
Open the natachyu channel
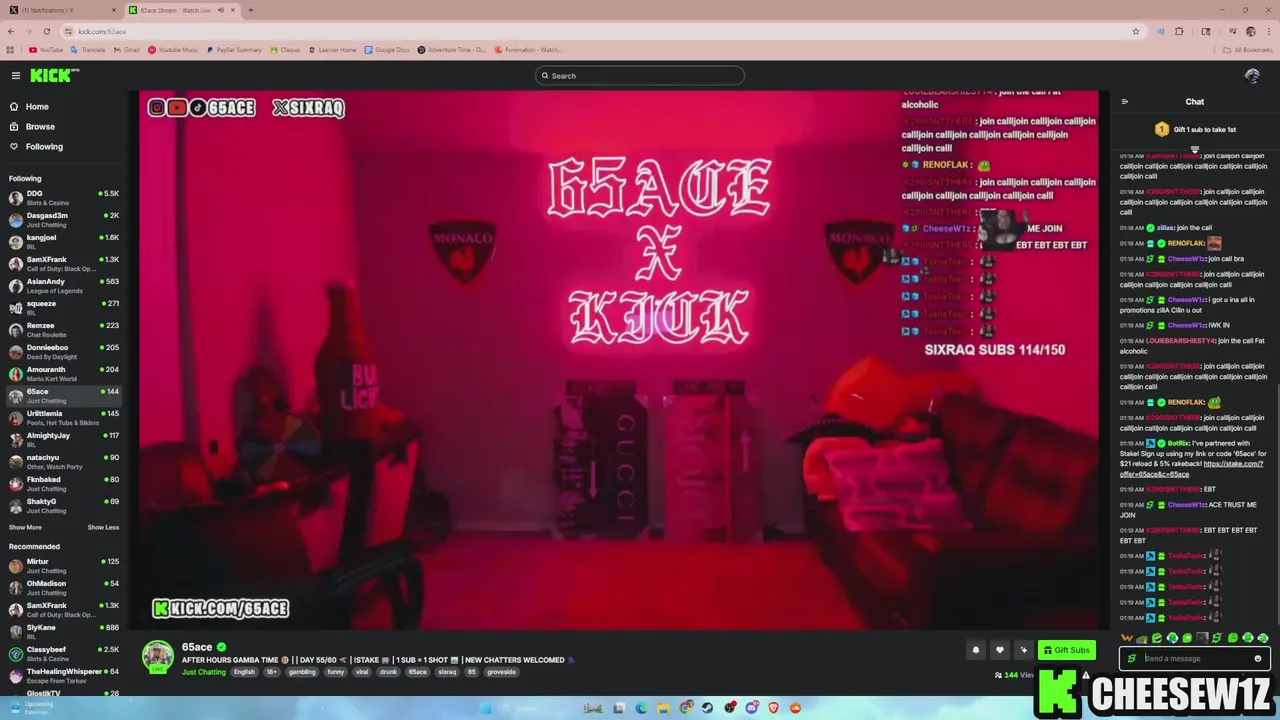click(64, 461)
